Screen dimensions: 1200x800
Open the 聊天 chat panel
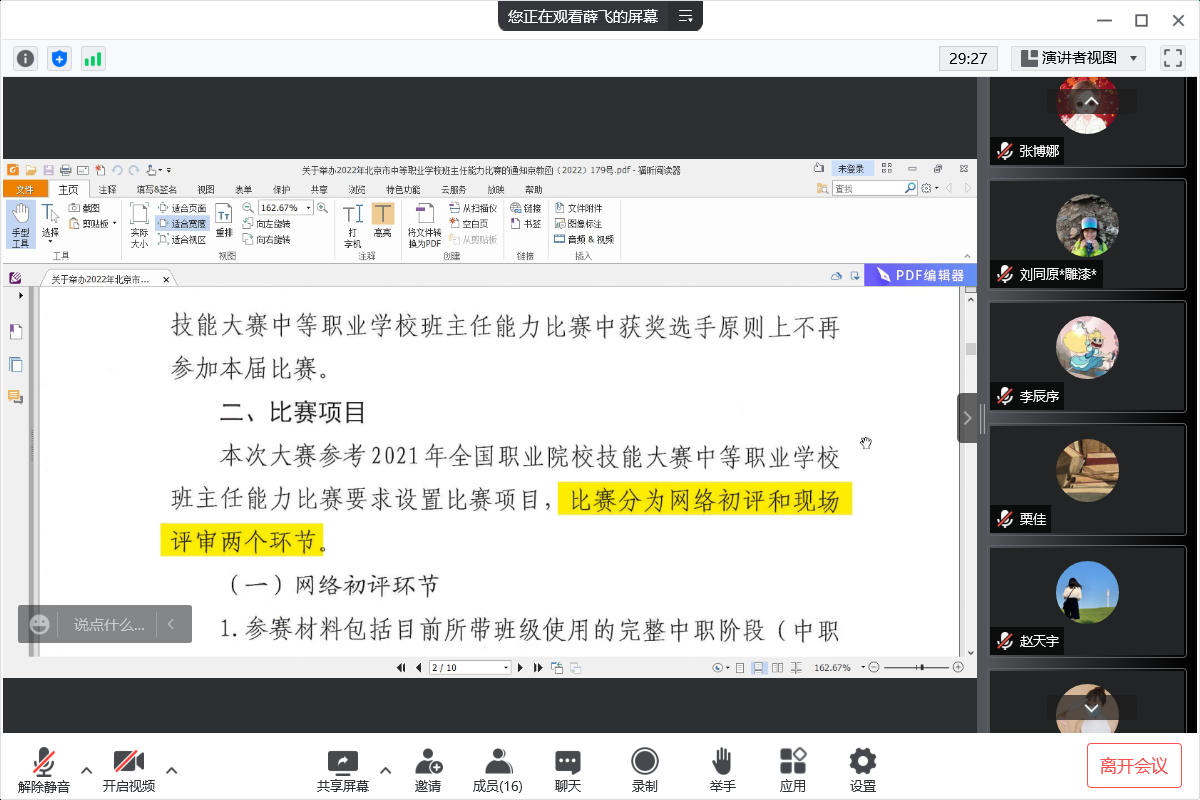pyautogui.click(x=568, y=770)
